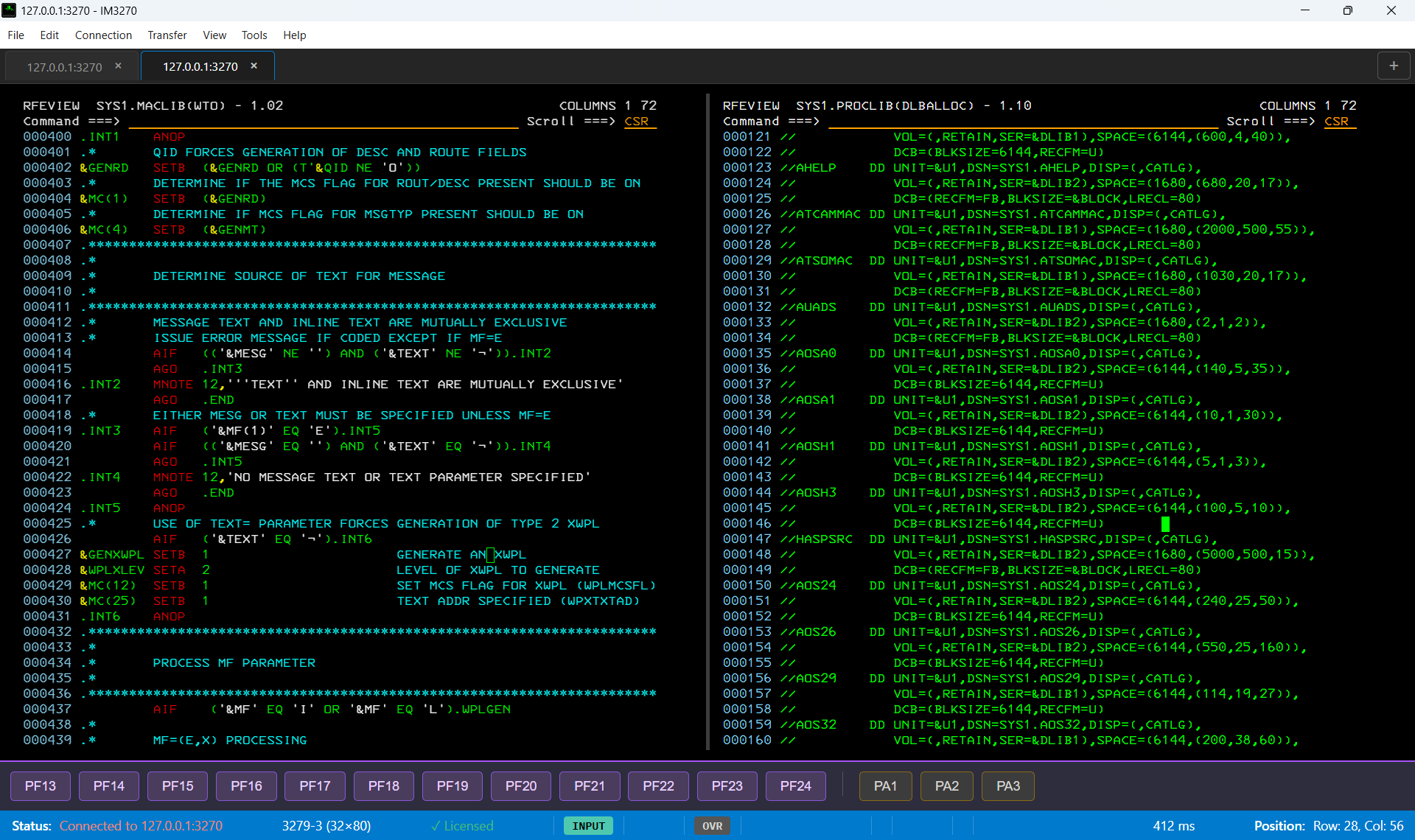Screen dimensions: 1415x840
Task: Click the IM3270 application icon in title bar
Action: coord(9,10)
